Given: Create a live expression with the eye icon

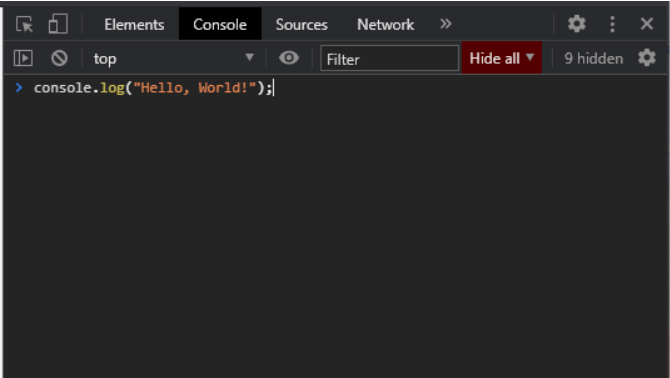Looking at the screenshot, I should point(289,58).
